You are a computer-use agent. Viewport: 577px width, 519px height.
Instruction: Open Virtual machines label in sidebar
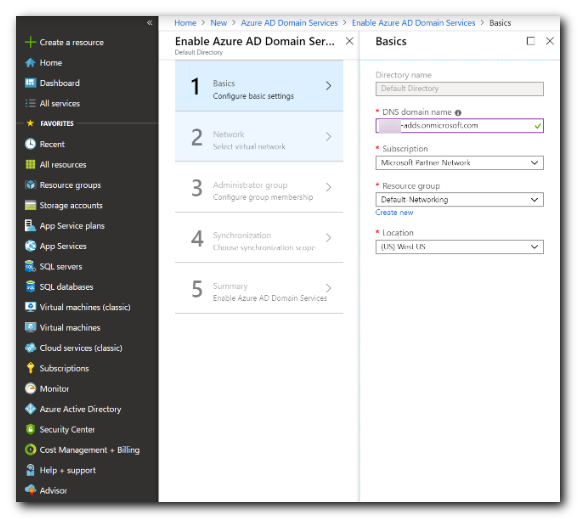70,328
